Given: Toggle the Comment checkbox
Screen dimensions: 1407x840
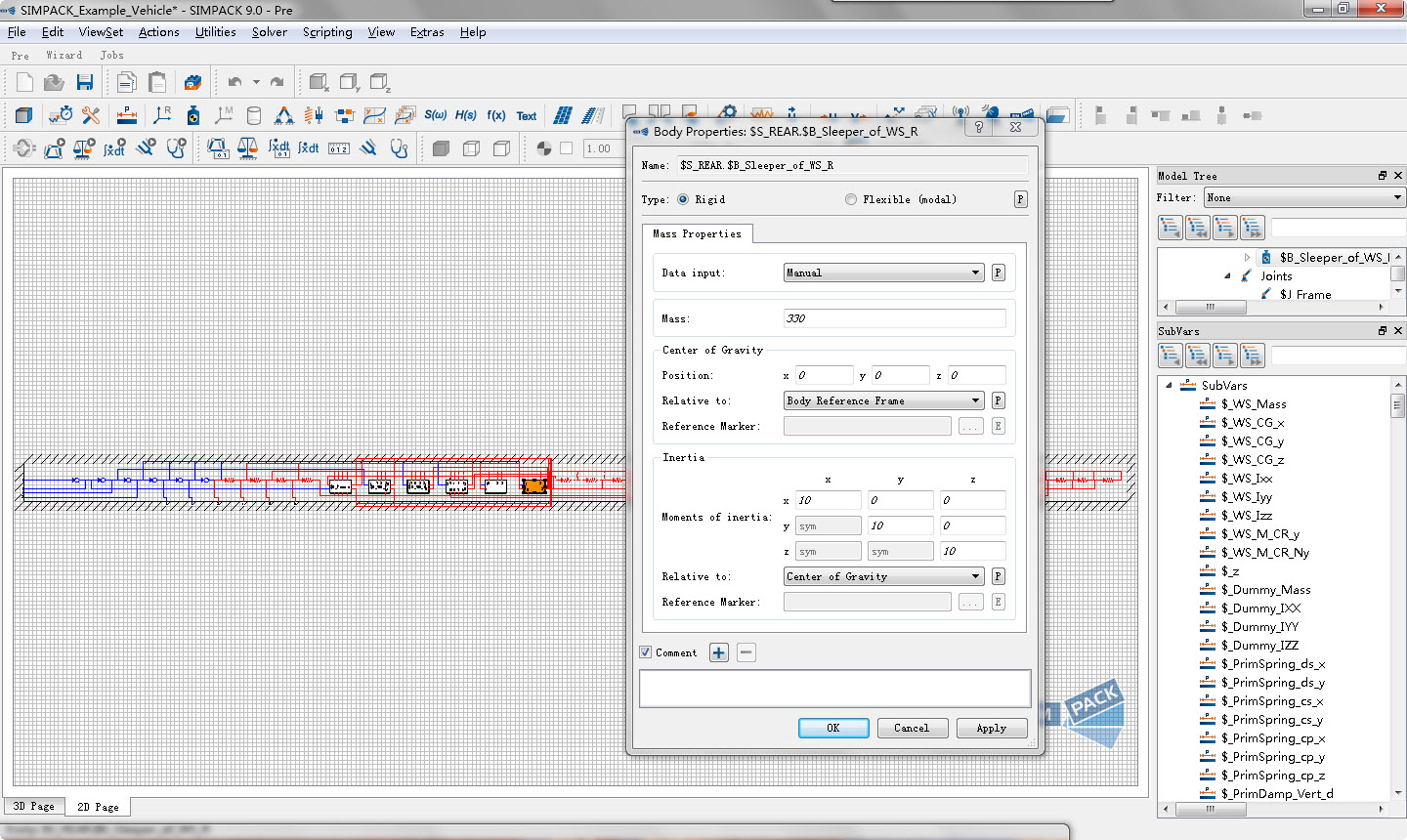Looking at the screenshot, I should [645, 652].
